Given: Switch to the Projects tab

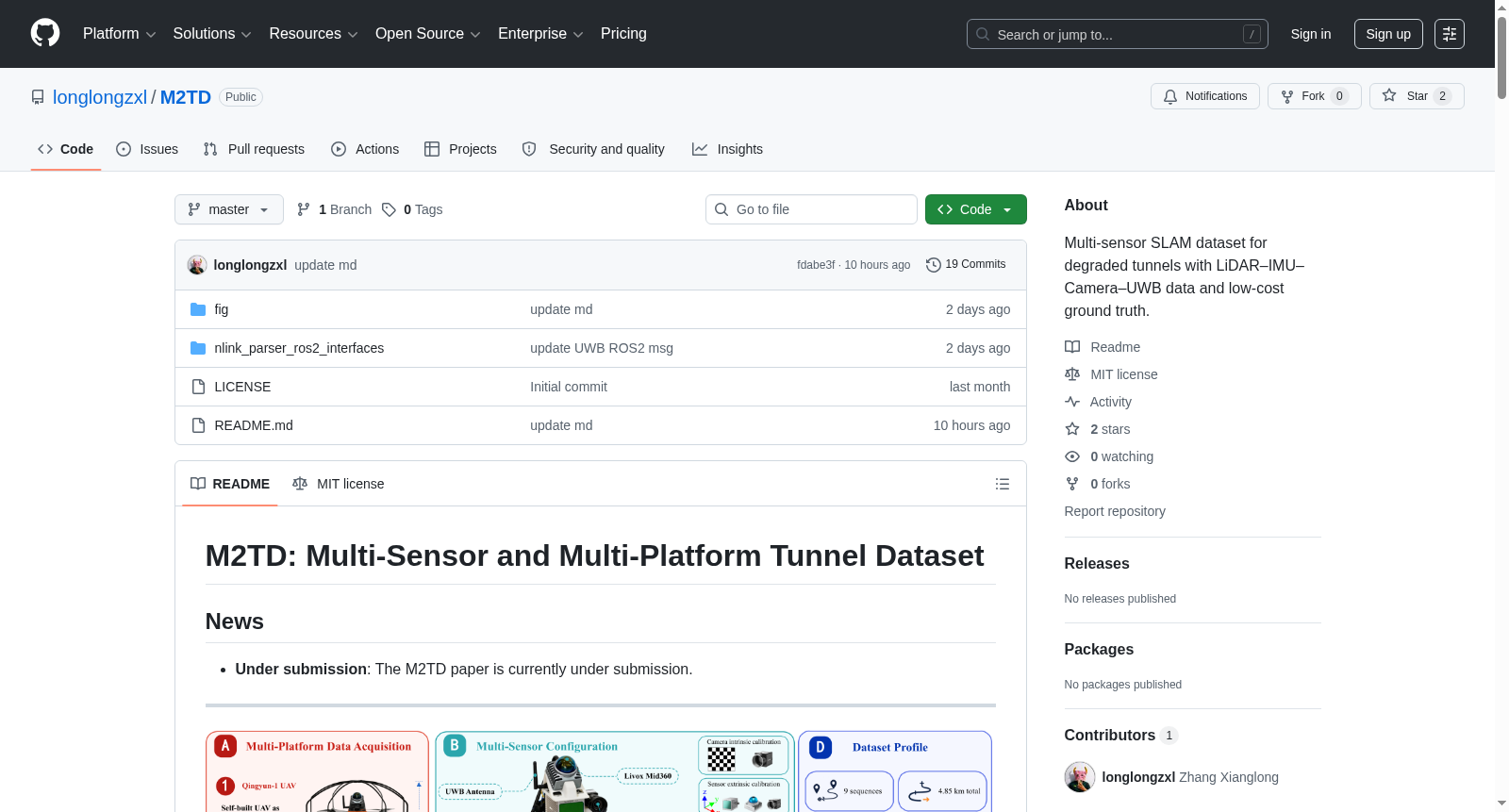Looking at the screenshot, I should point(460,149).
